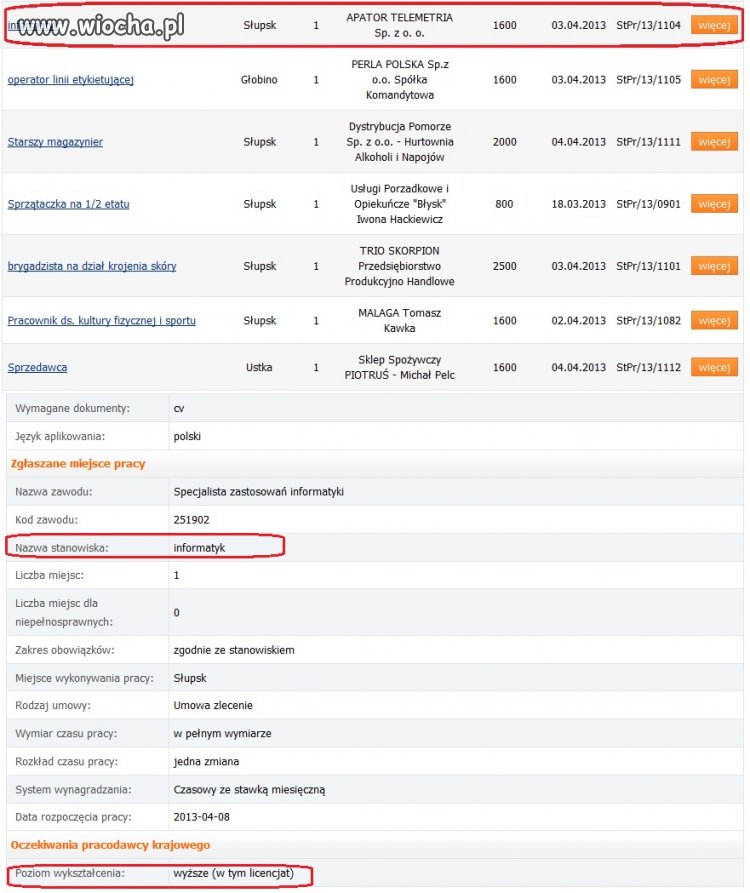Click 'w pełnym wymiarze' working time value
750x893 pixels.
223,734
